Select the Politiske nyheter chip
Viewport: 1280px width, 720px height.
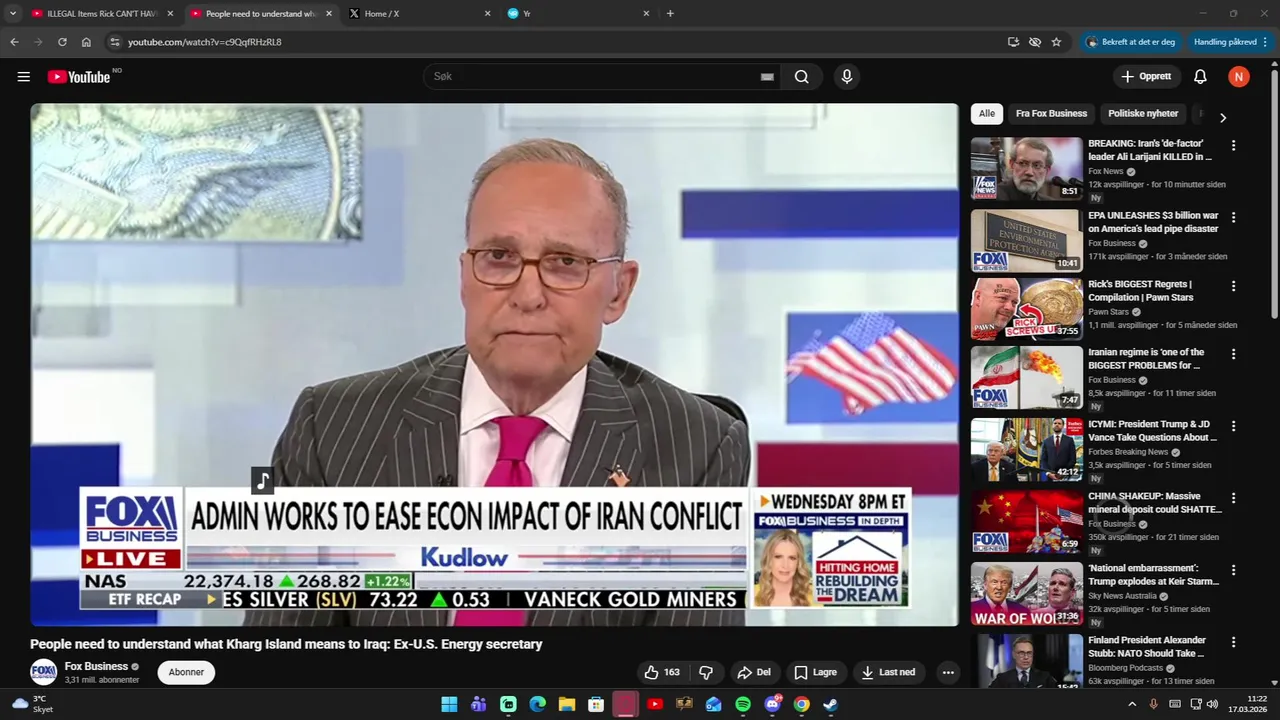[x=1143, y=114]
